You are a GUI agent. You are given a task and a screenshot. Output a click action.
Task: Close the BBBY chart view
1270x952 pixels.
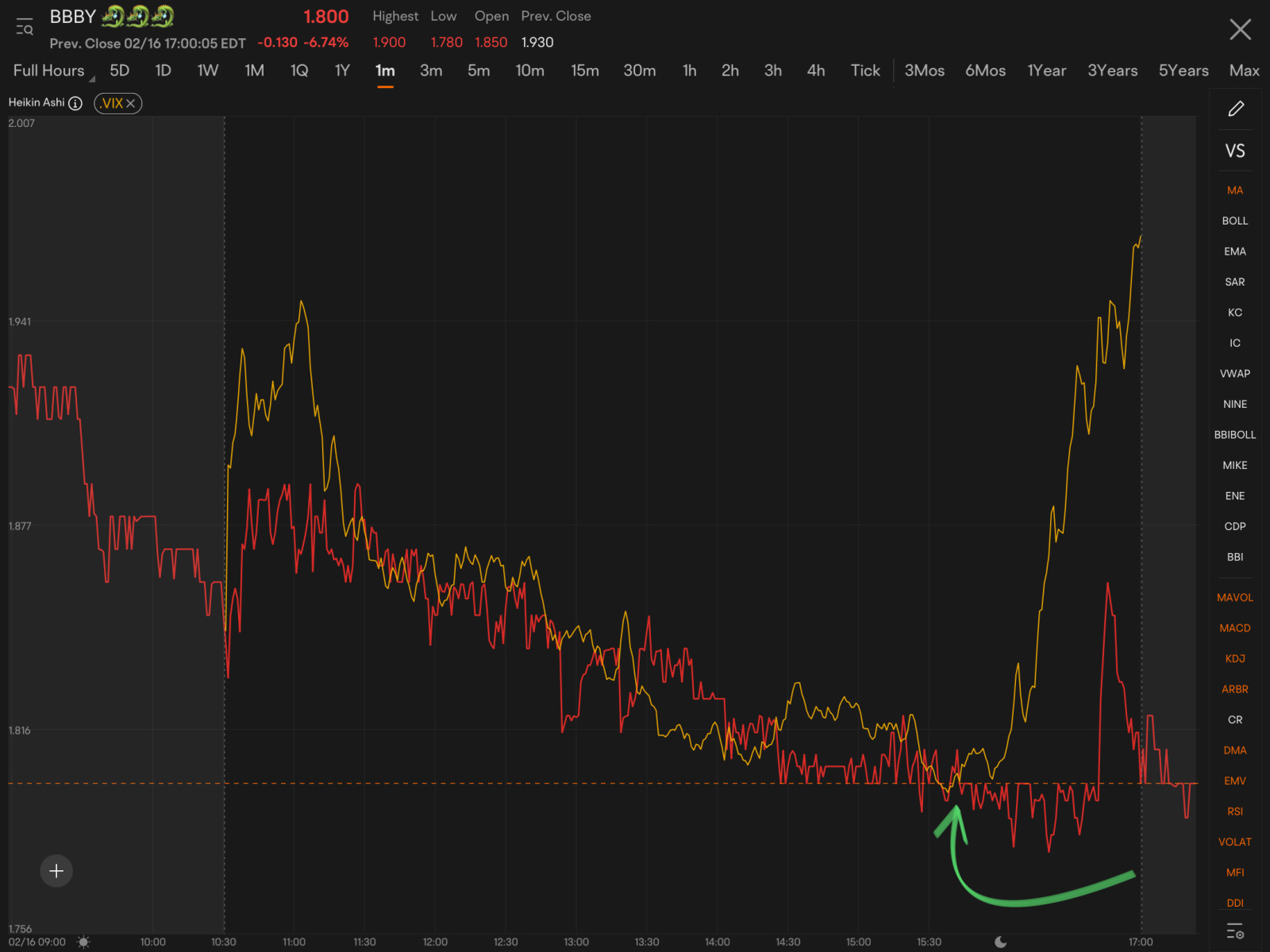point(1240,30)
